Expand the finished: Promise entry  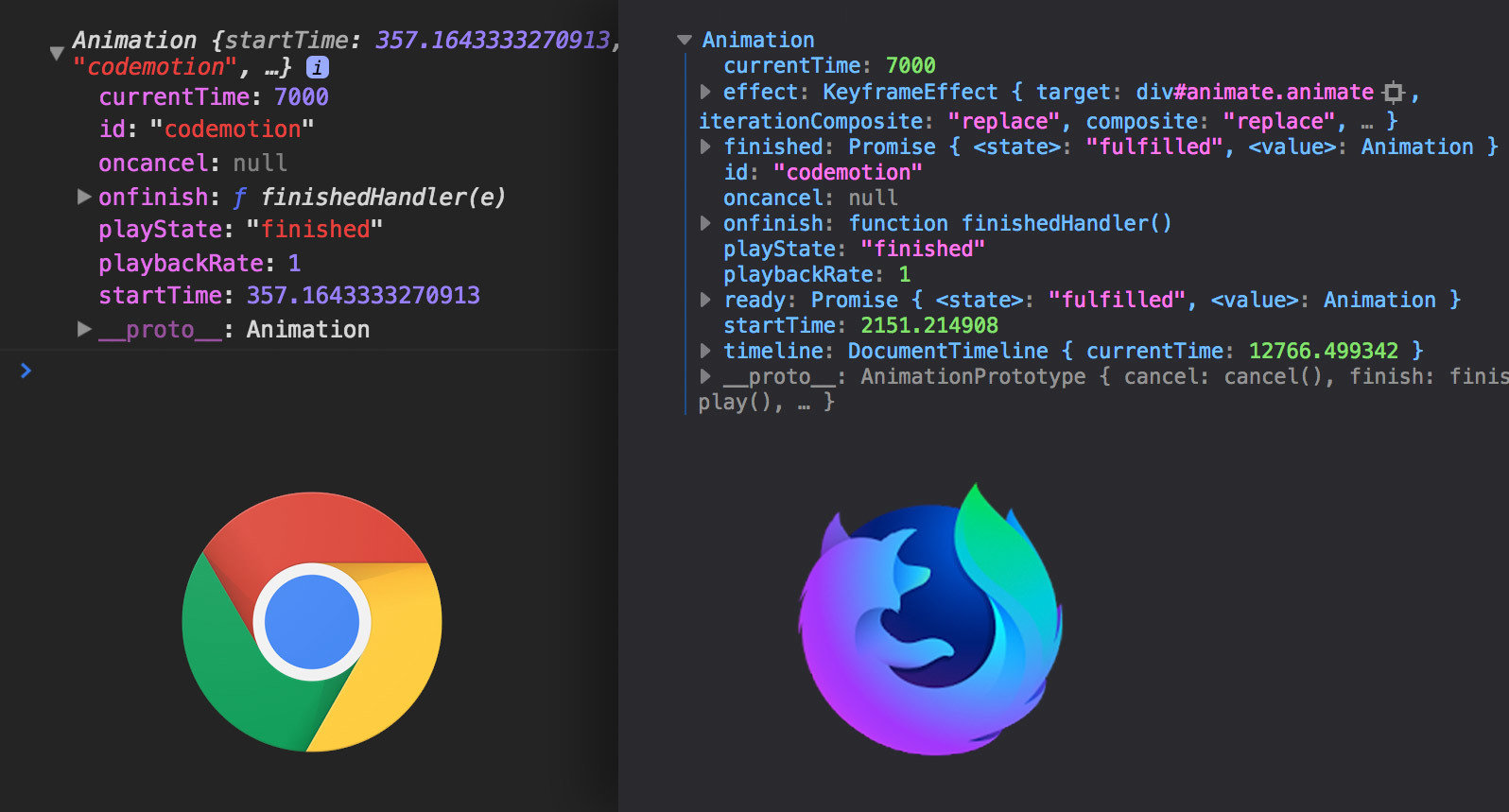(x=705, y=147)
